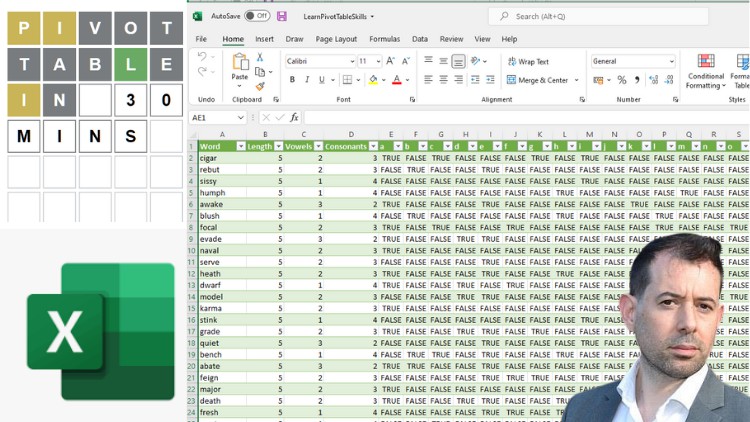750x422 pixels.
Task: Open the Help tab
Action: (x=509, y=39)
